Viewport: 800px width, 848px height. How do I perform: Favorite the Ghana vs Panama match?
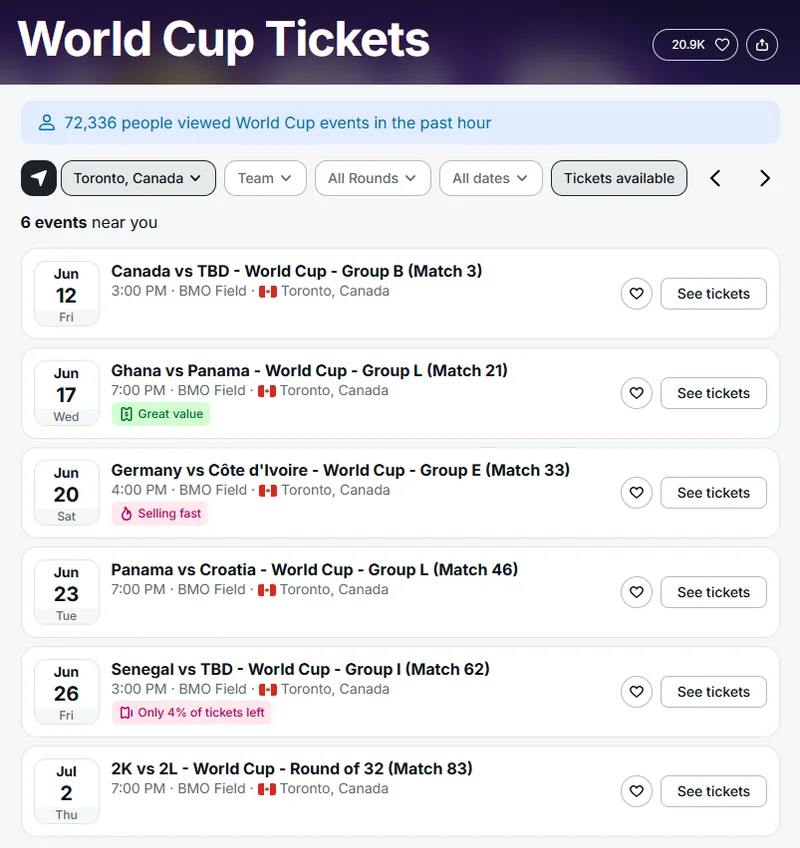click(x=636, y=393)
